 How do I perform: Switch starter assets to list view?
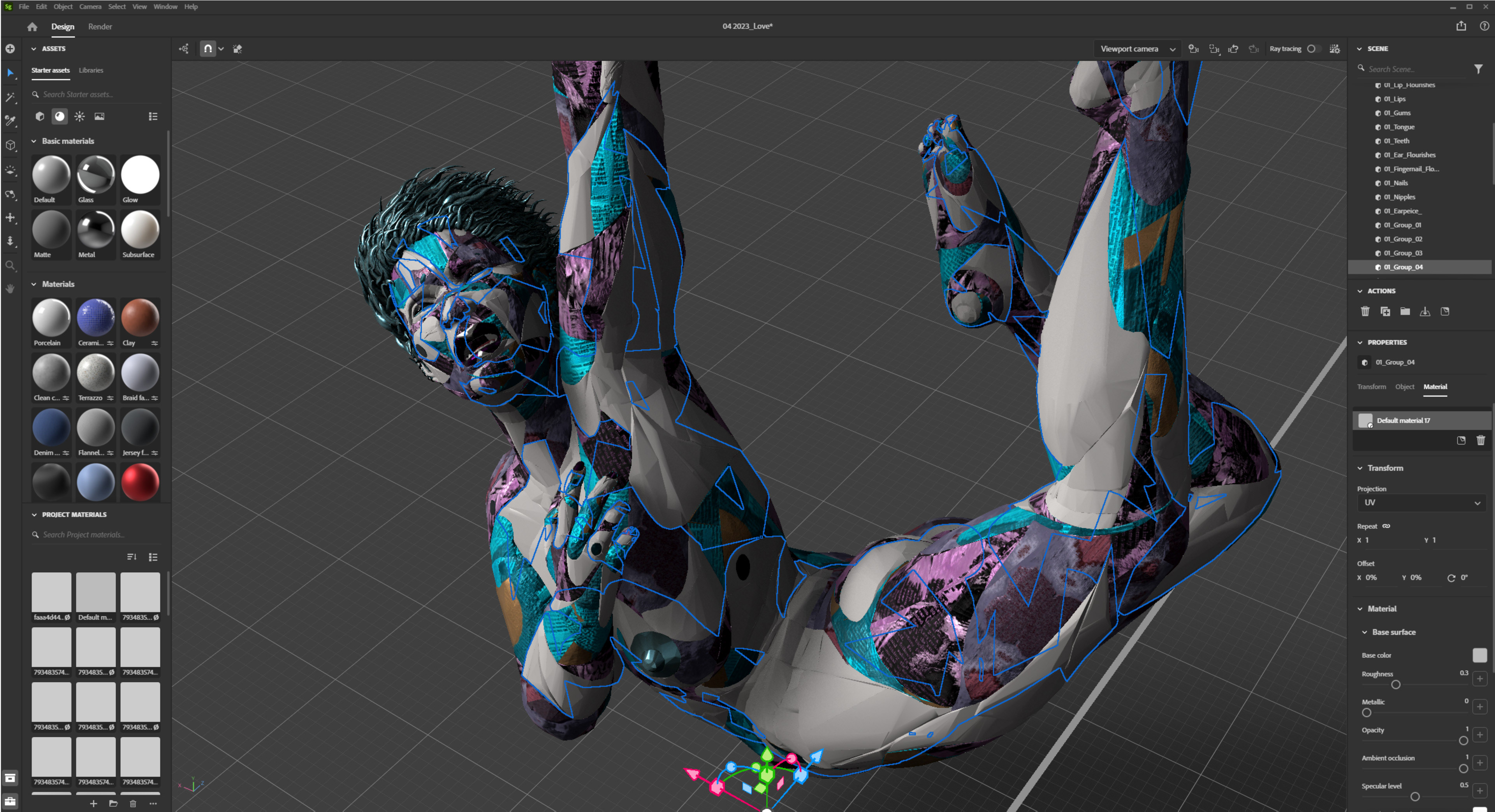tap(153, 116)
